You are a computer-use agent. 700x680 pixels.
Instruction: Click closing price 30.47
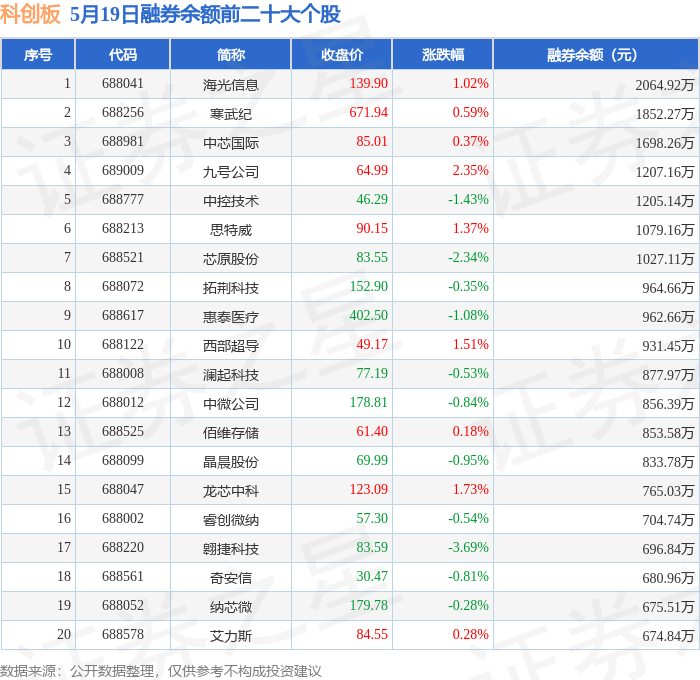point(372,577)
